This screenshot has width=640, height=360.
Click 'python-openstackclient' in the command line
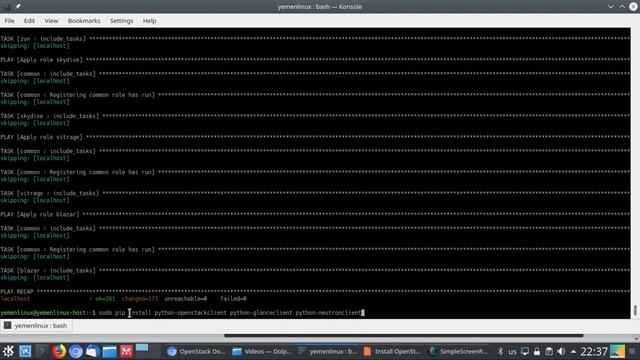(x=190, y=313)
